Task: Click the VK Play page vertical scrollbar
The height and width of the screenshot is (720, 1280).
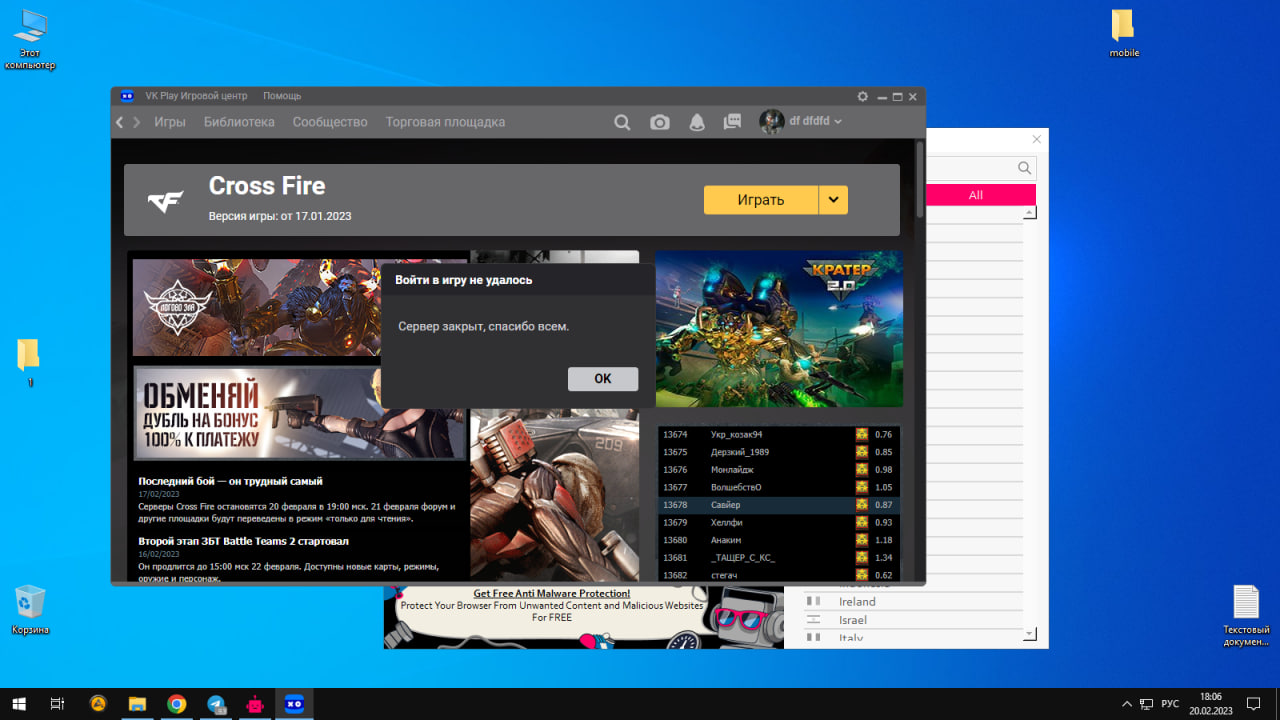Action: (x=920, y=180)
